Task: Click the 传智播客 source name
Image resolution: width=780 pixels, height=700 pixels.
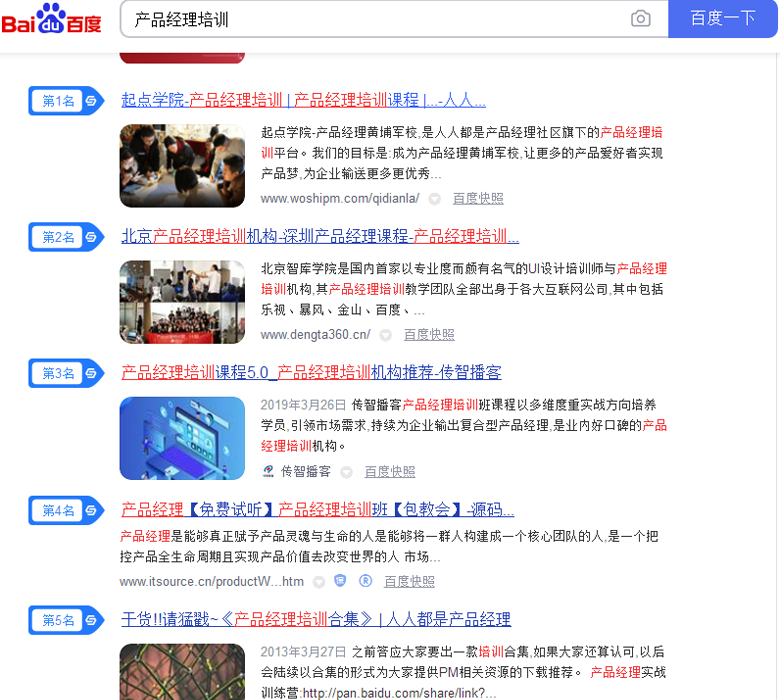Action: coord(306,472)
